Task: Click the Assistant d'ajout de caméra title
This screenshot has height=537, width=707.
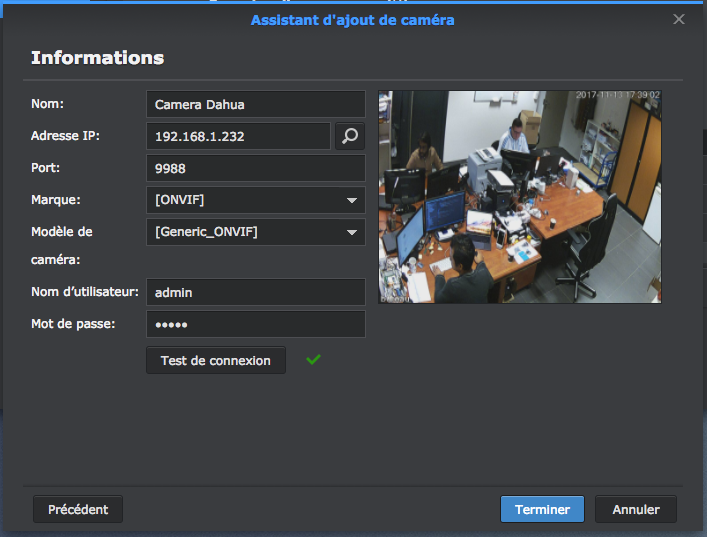Action: pyautogui.click(x=352, y=20)
